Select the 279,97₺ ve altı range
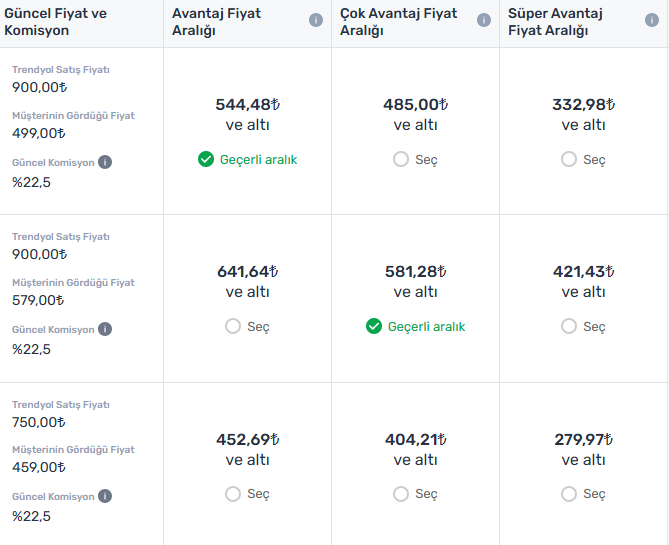Viewport: 669px width, 545px height. pos(569,494)
